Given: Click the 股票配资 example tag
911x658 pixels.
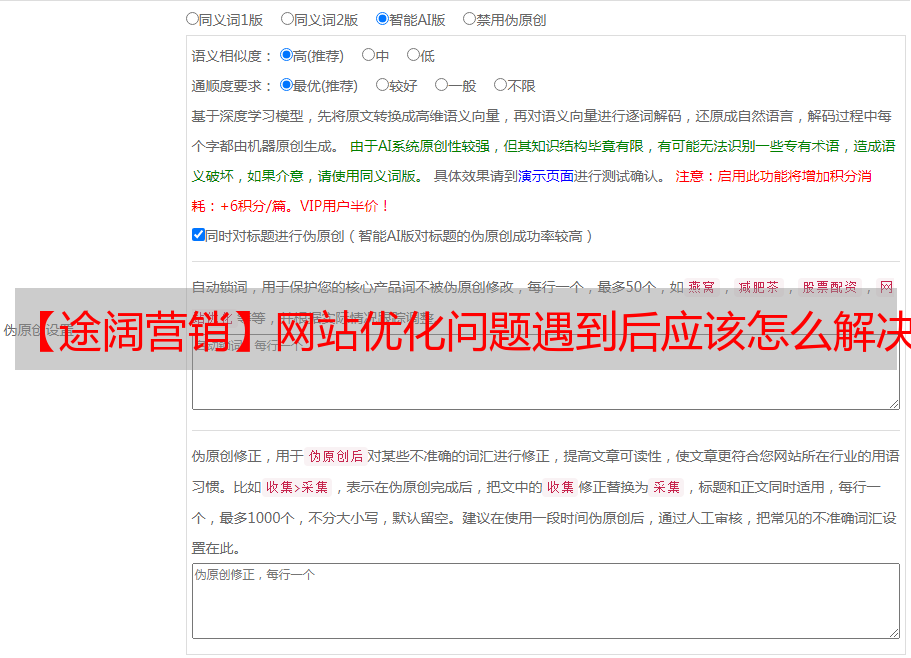Looking at the screenshot, I should pos(830,287).
